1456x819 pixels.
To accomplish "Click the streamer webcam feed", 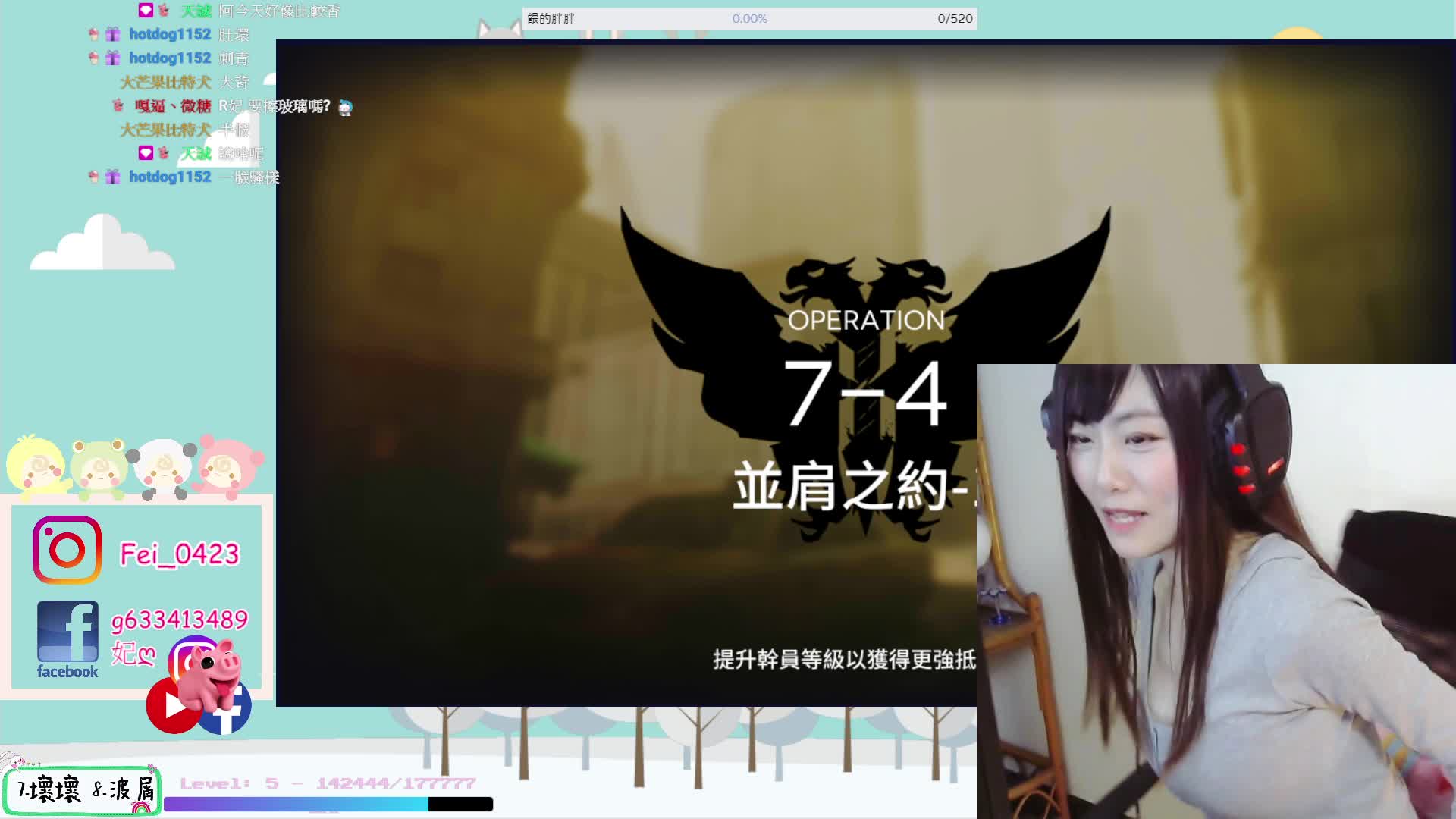I will tap(1216, 591).
